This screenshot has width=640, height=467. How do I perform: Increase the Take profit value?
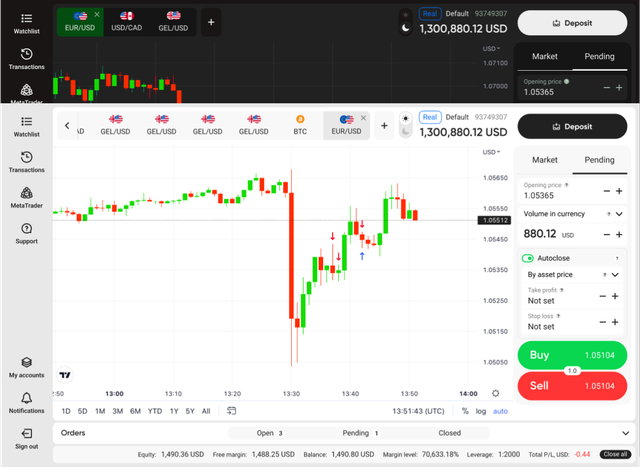click(x=615, y=296)
